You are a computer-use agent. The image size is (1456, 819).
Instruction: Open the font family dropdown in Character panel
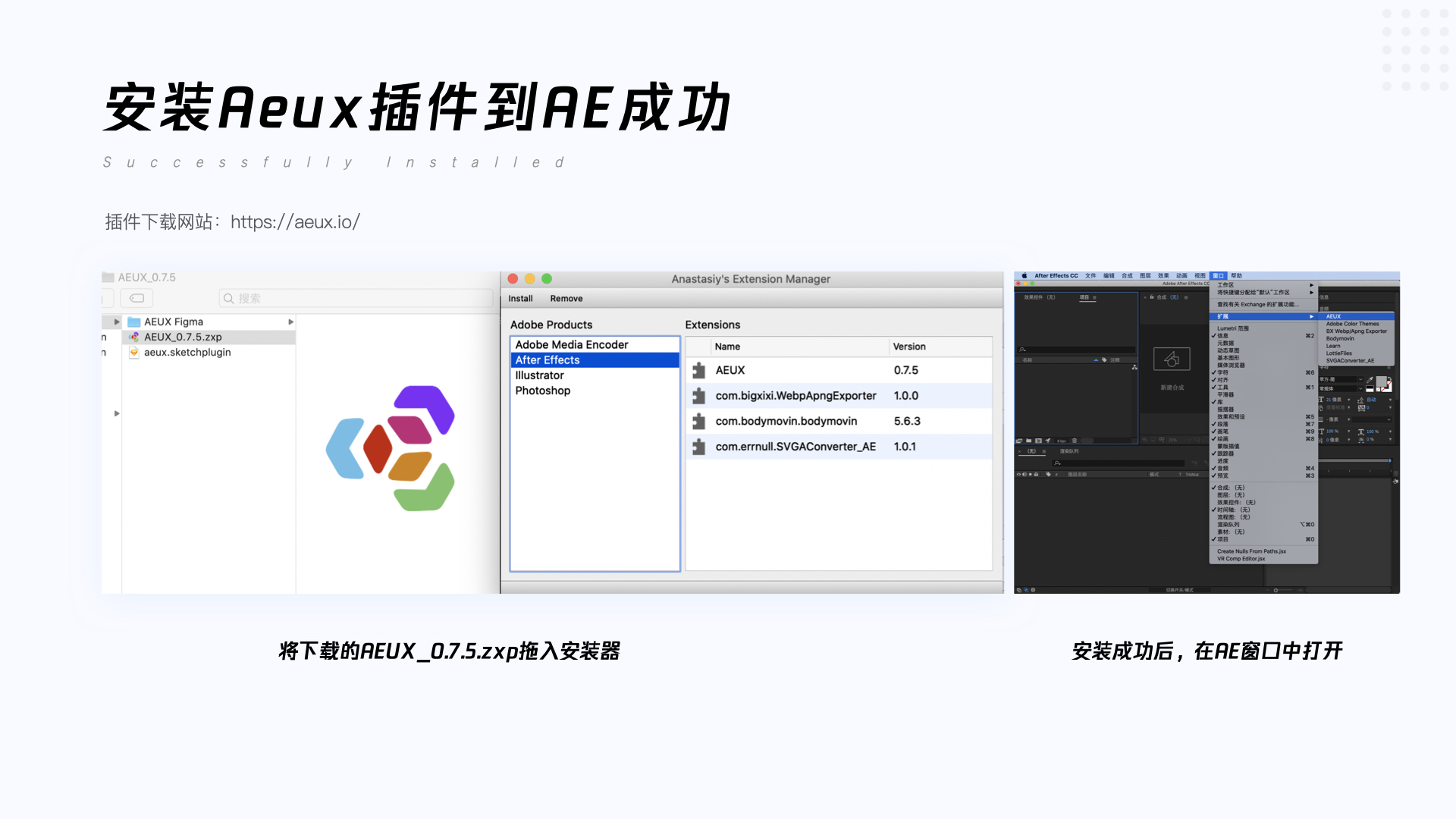point(1360,380)
